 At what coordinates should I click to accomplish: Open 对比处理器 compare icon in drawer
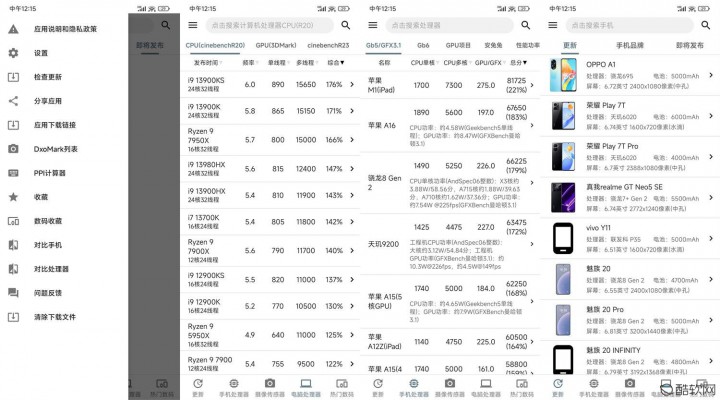click(x=13, y=269)
